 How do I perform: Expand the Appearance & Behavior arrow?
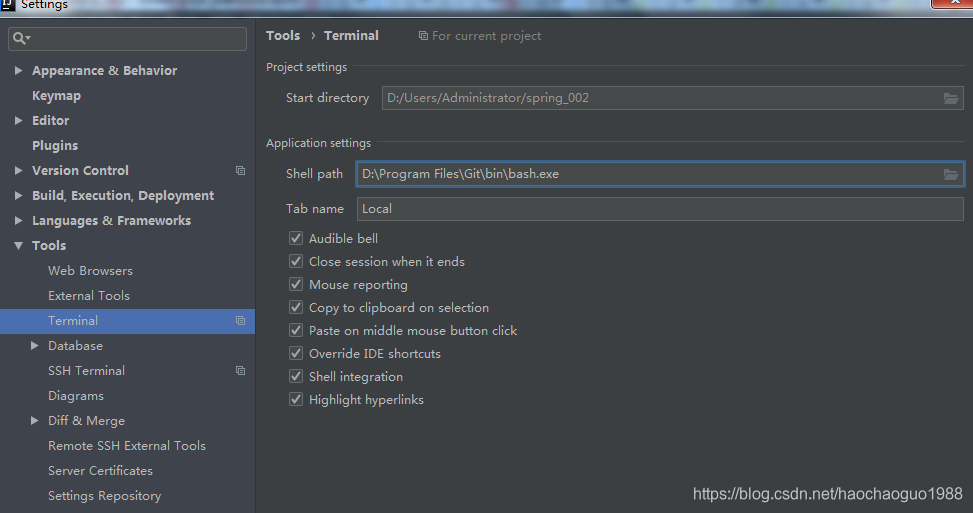19,71
